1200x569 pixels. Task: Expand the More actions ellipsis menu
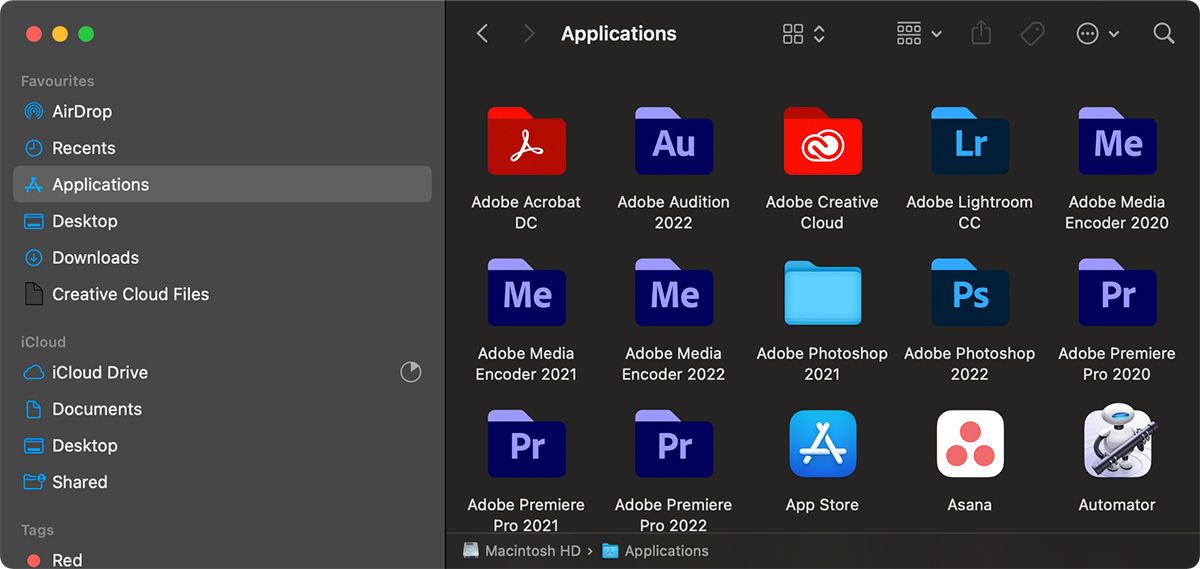[1097, 34]
